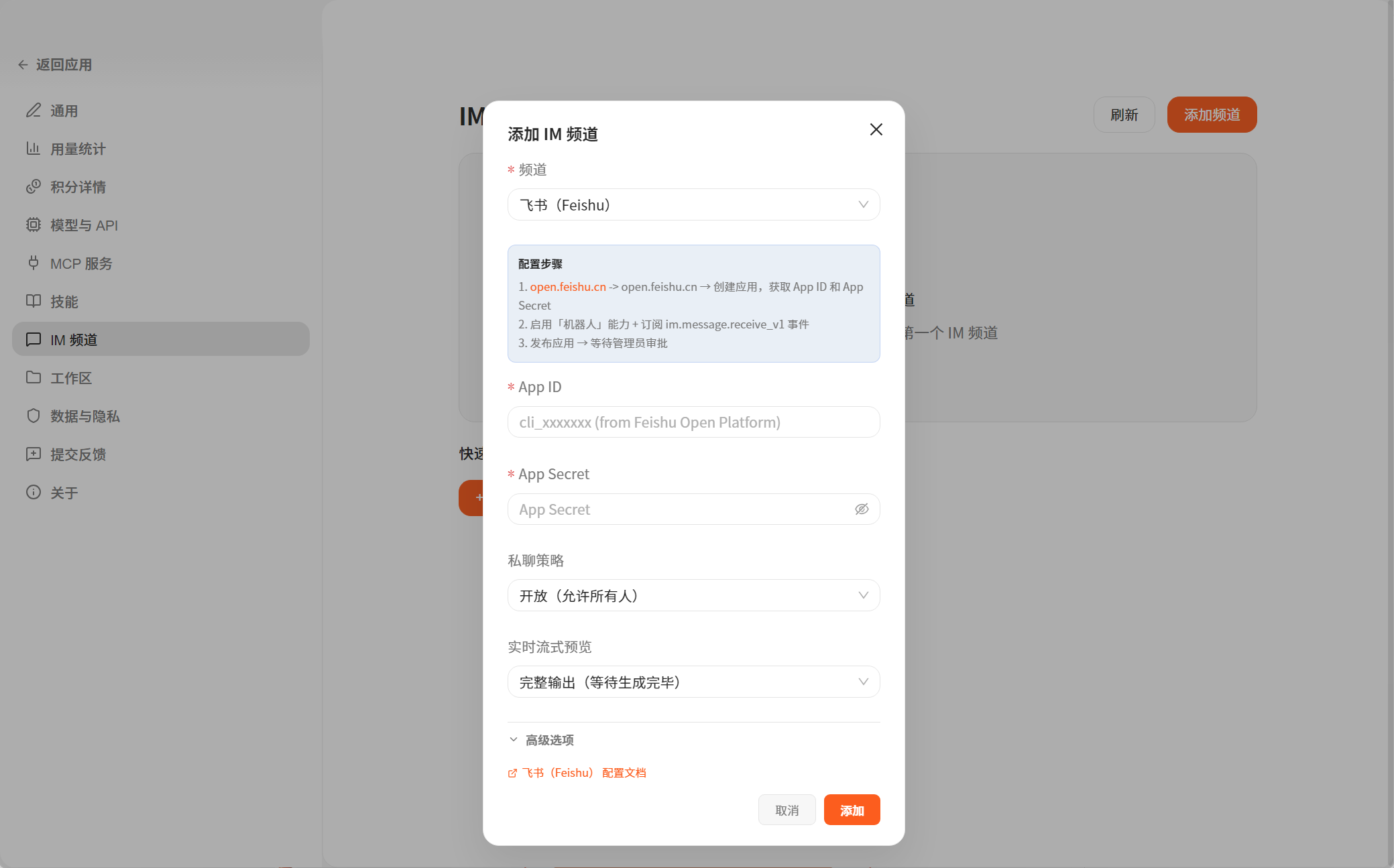Click the shield icon for 数据与隐私
Image resolution: width=1394 pixels, height=868 pixels.
coord(34,416)
